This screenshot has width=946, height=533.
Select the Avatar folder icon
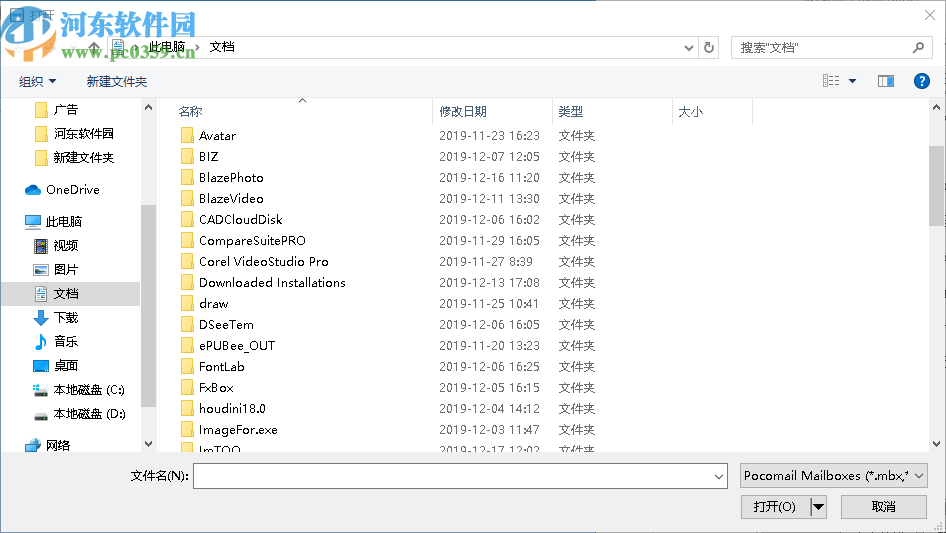click(188, 136)
